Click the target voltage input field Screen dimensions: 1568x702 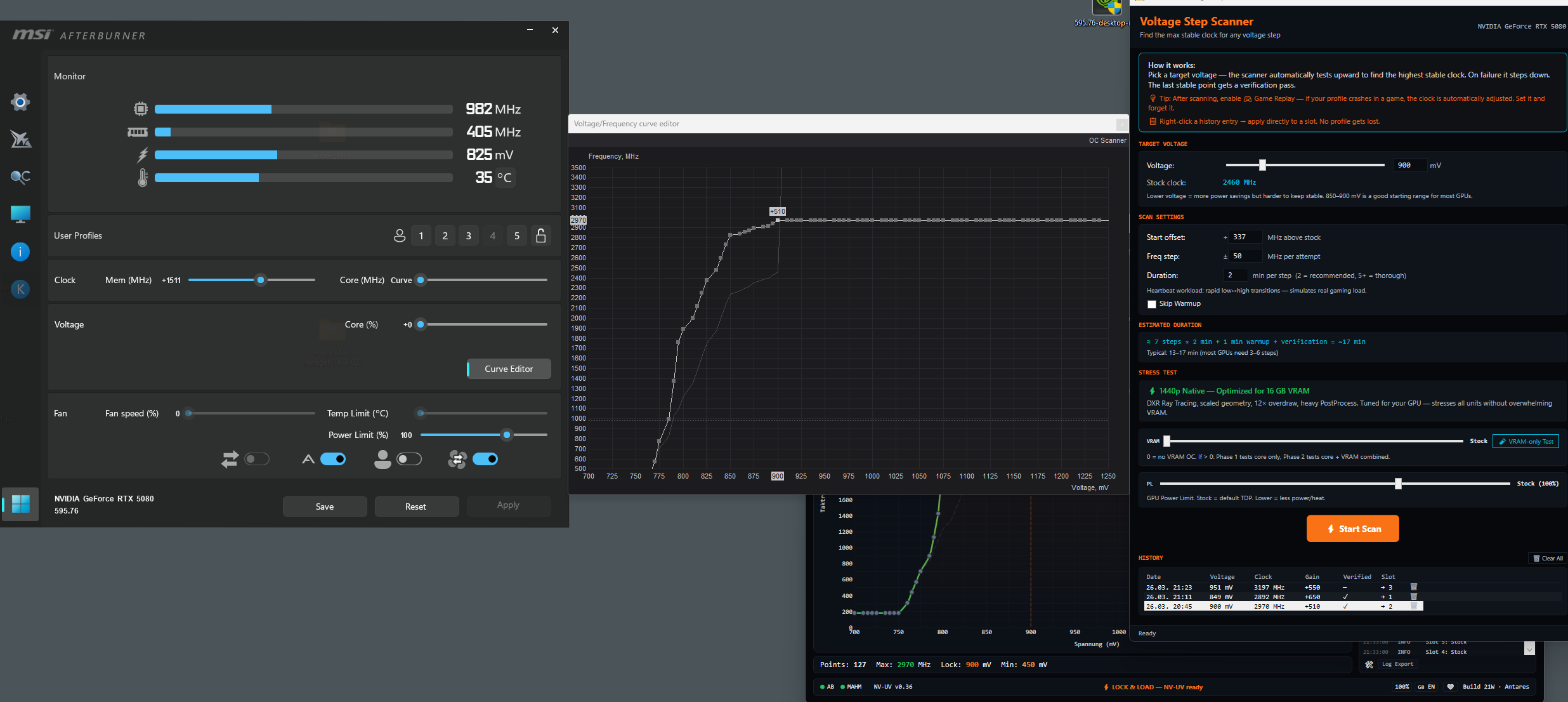click(1409, 165)
